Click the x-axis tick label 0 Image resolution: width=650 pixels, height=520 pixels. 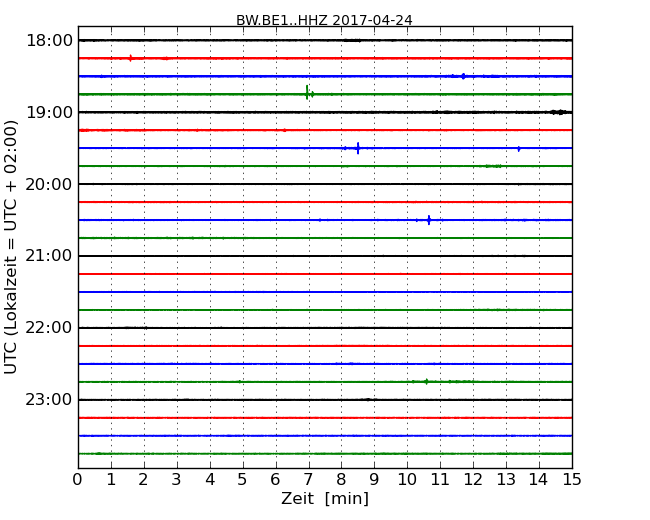[78, 480]
